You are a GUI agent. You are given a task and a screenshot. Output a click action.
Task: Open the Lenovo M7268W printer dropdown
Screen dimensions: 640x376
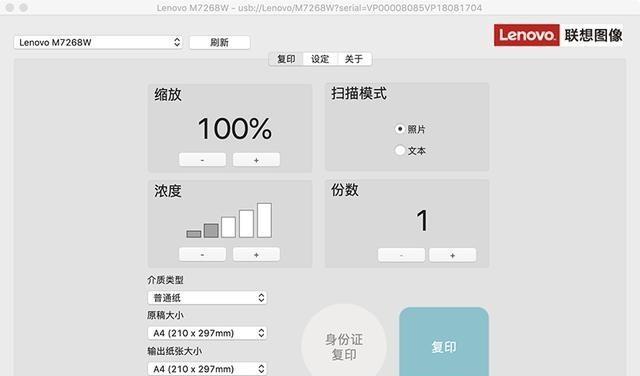coord(98,42)
